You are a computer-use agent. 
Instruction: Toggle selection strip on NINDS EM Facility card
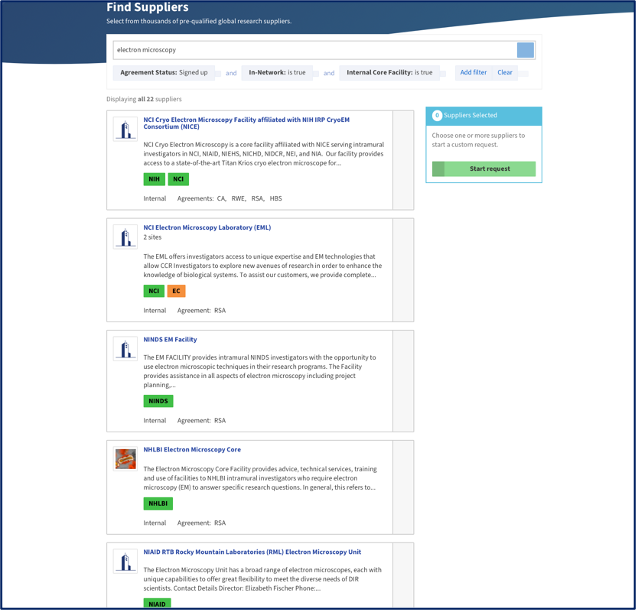point(403,381)
